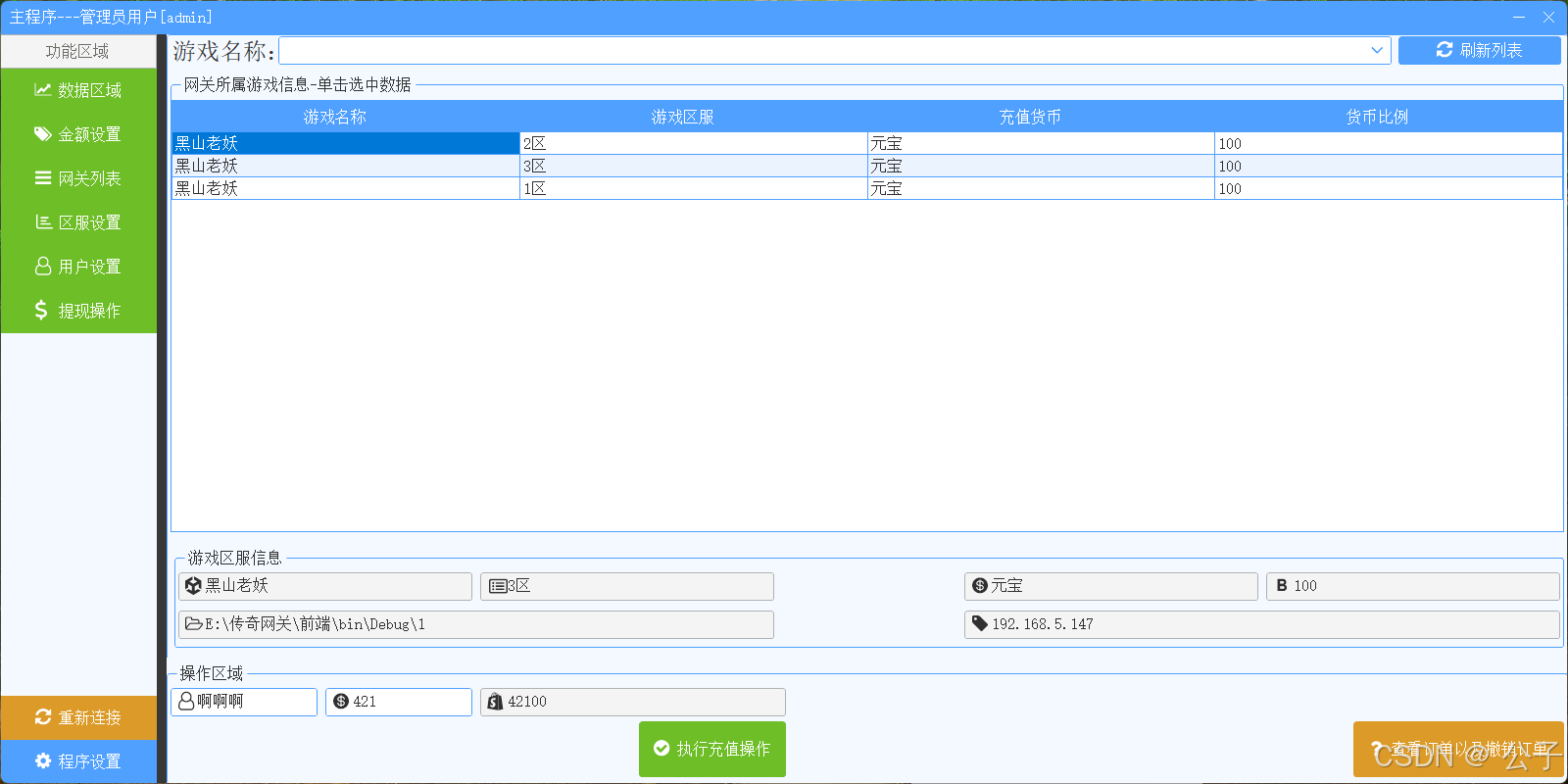
Task: Click the 3区 server info field
Action: (627, 586)
